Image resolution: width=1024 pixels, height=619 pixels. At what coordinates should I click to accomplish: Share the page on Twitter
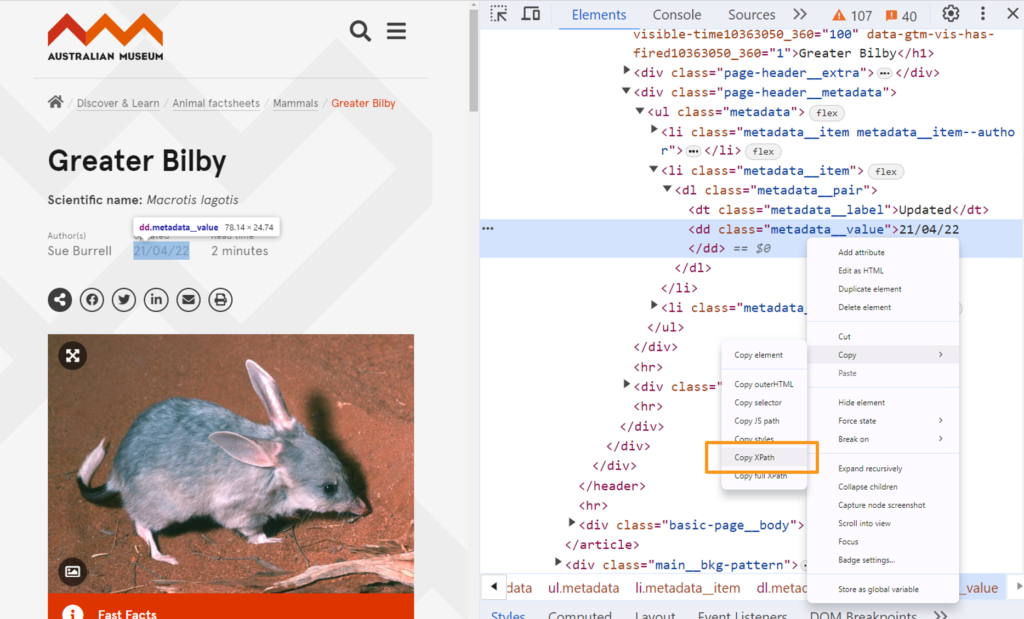click(123, 300)
